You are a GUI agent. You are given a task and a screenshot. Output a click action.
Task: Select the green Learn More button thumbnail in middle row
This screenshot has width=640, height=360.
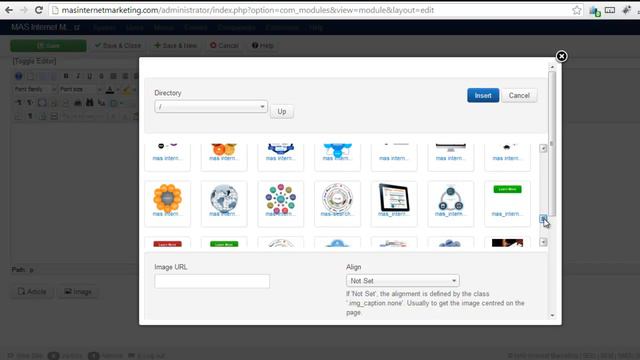[507, 203]
